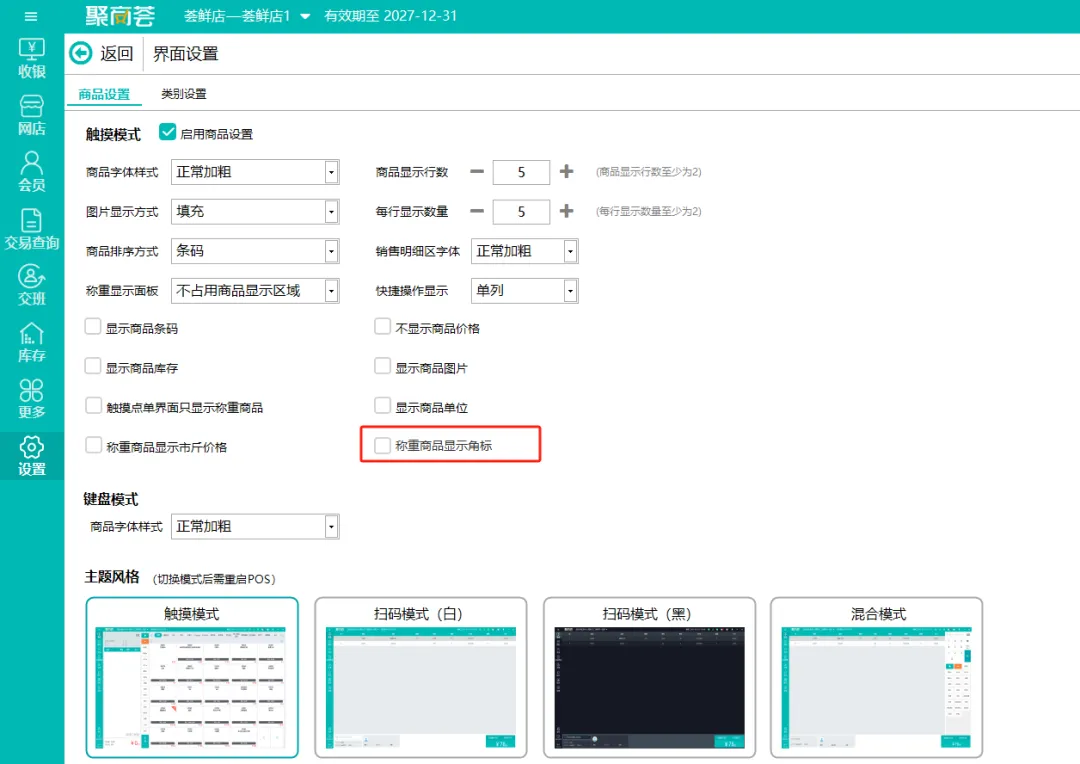The image size is (1080, 764).
Task: Increase 商品显示行数 with plus icon
Action: click(566, 172)
